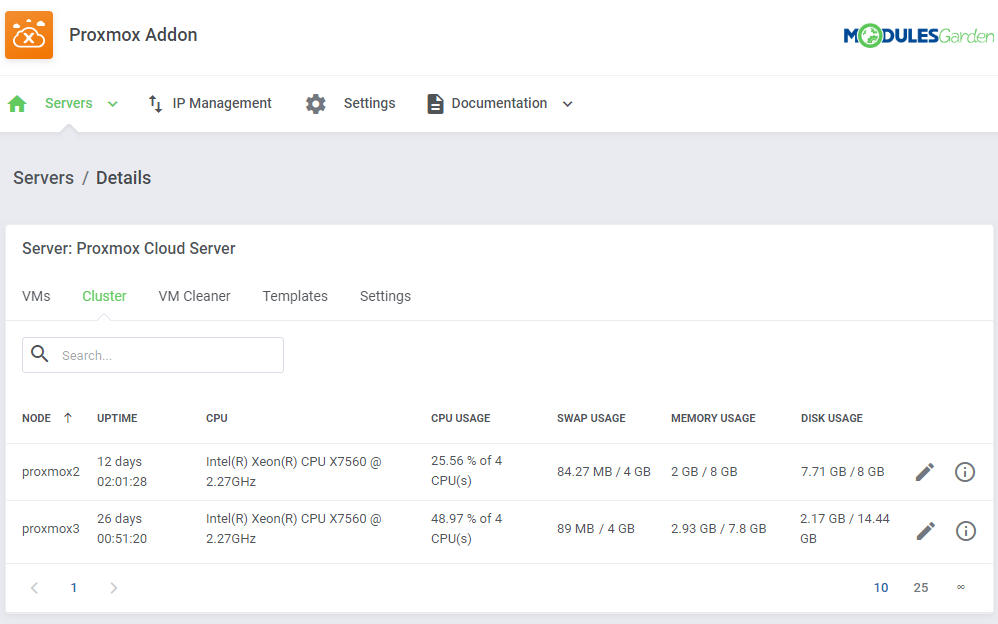Expand the Documentation menu chevron
The width and height of the screenshot is (998, 624).
click(568, 104)
